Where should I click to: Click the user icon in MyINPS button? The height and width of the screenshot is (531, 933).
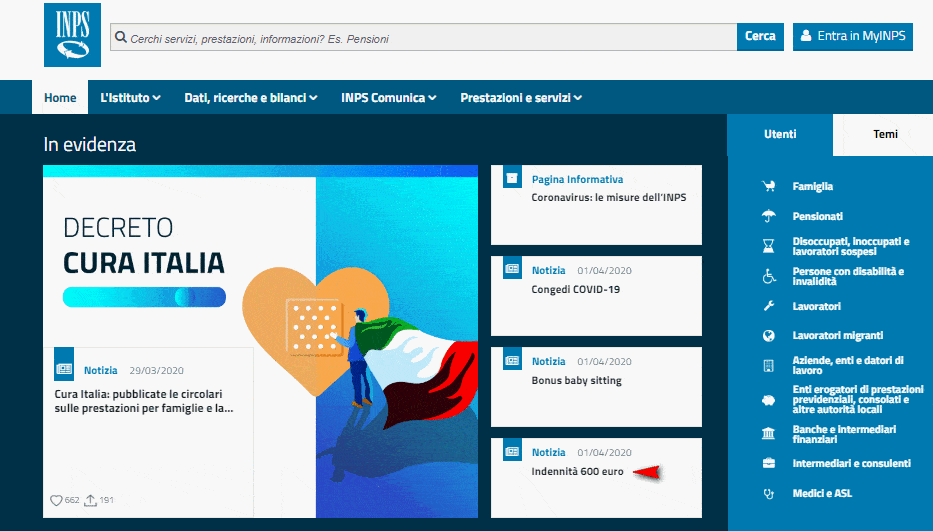point(806,36)
